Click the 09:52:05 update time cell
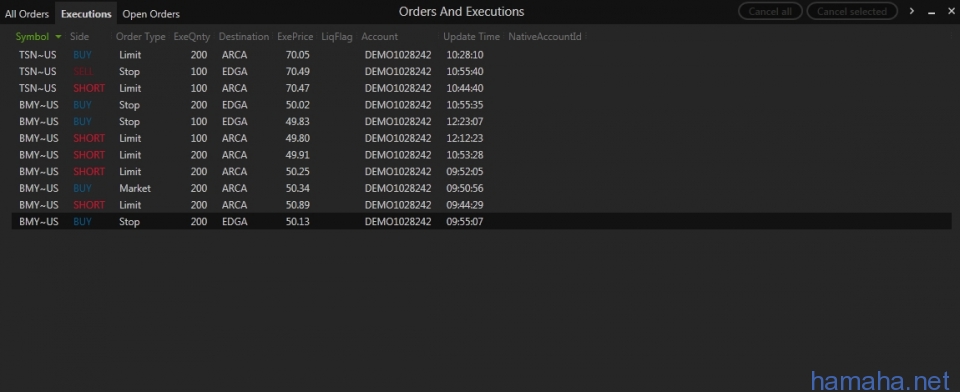This screenshot has height=392, width=960. point(465,172)
